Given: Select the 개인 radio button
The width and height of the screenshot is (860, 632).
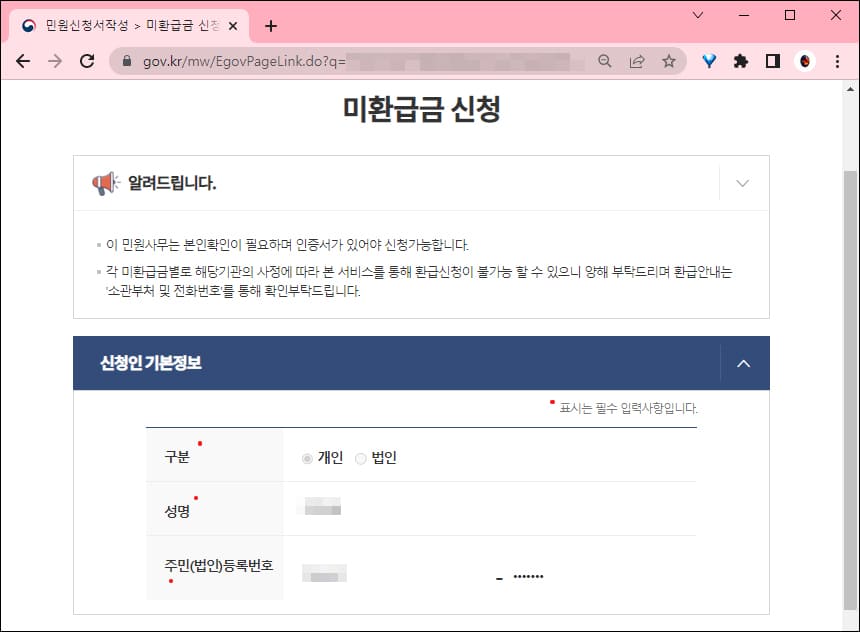Looking at the screenshot, I should point(308,457).
